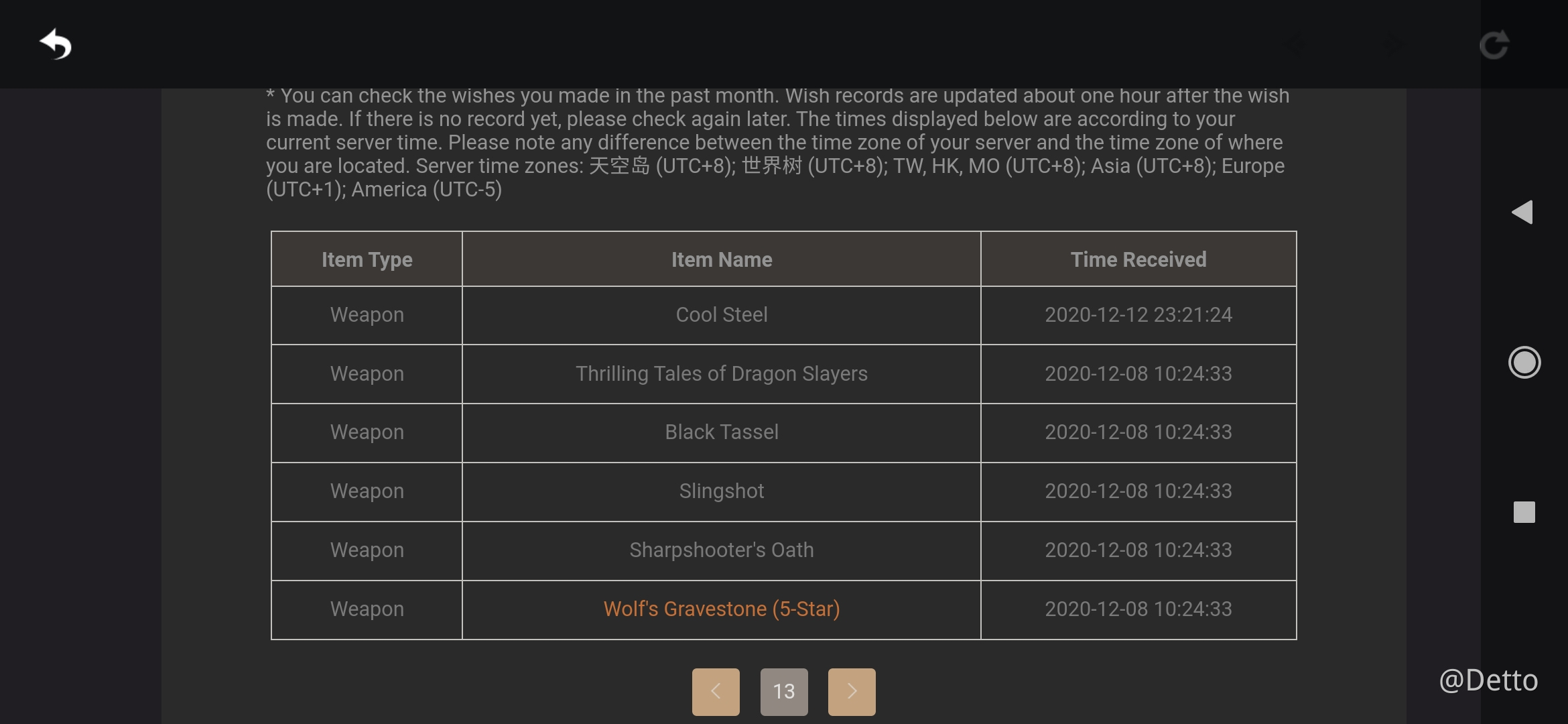Click the Cool Steel item name
1568x724 pixels.
point(721,314)
